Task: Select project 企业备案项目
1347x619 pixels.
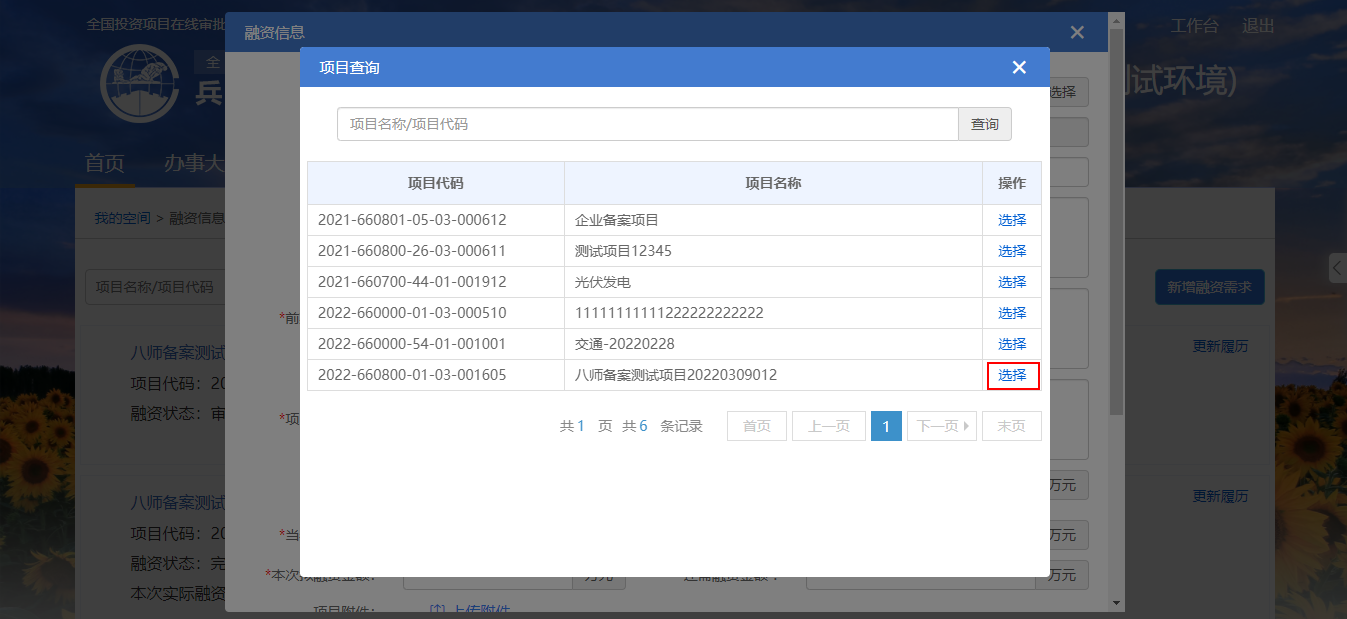Action: tap(1012, 220)
